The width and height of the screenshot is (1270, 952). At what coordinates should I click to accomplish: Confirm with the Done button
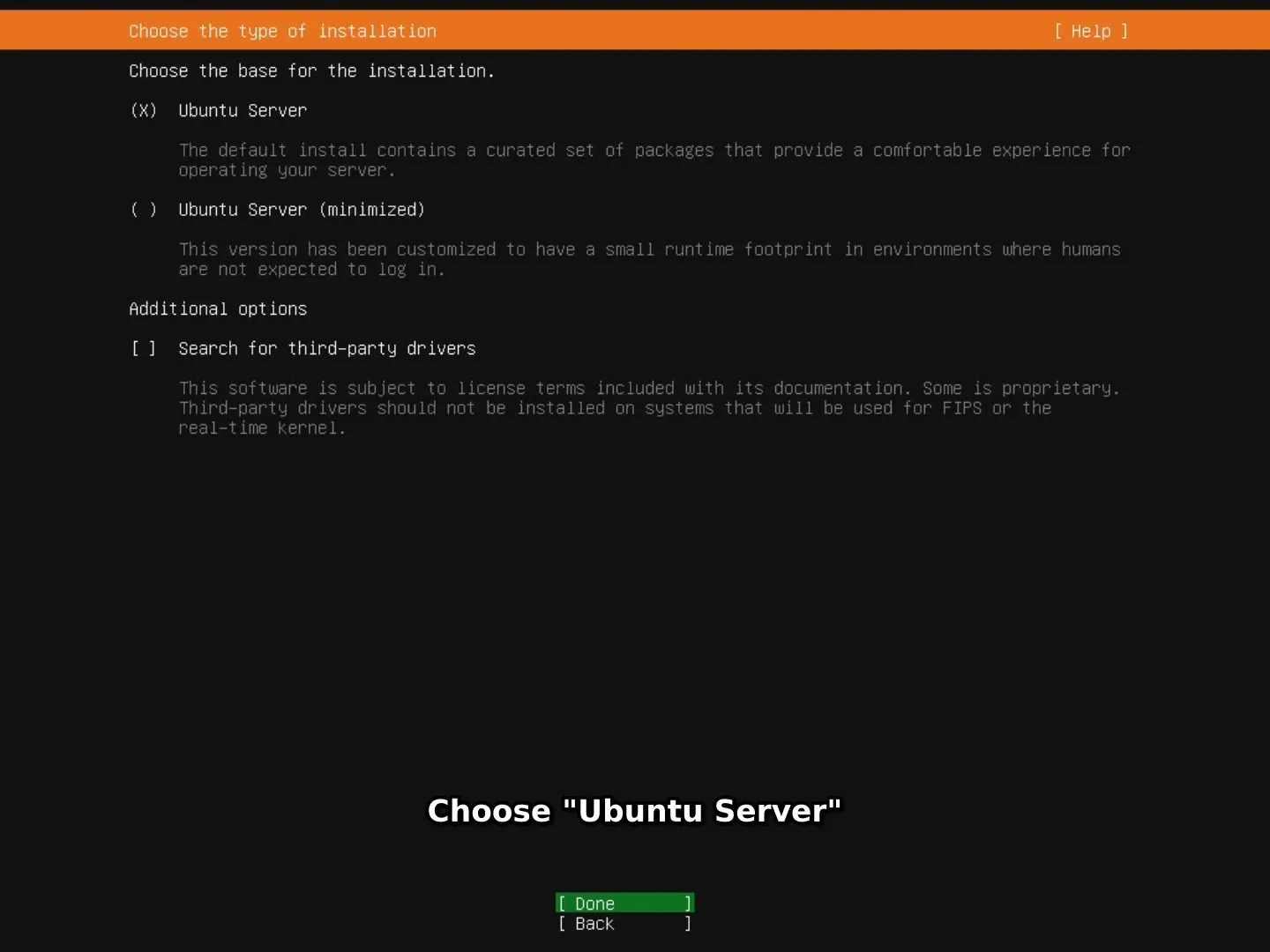pyautogui.click(x=625, y=904)
